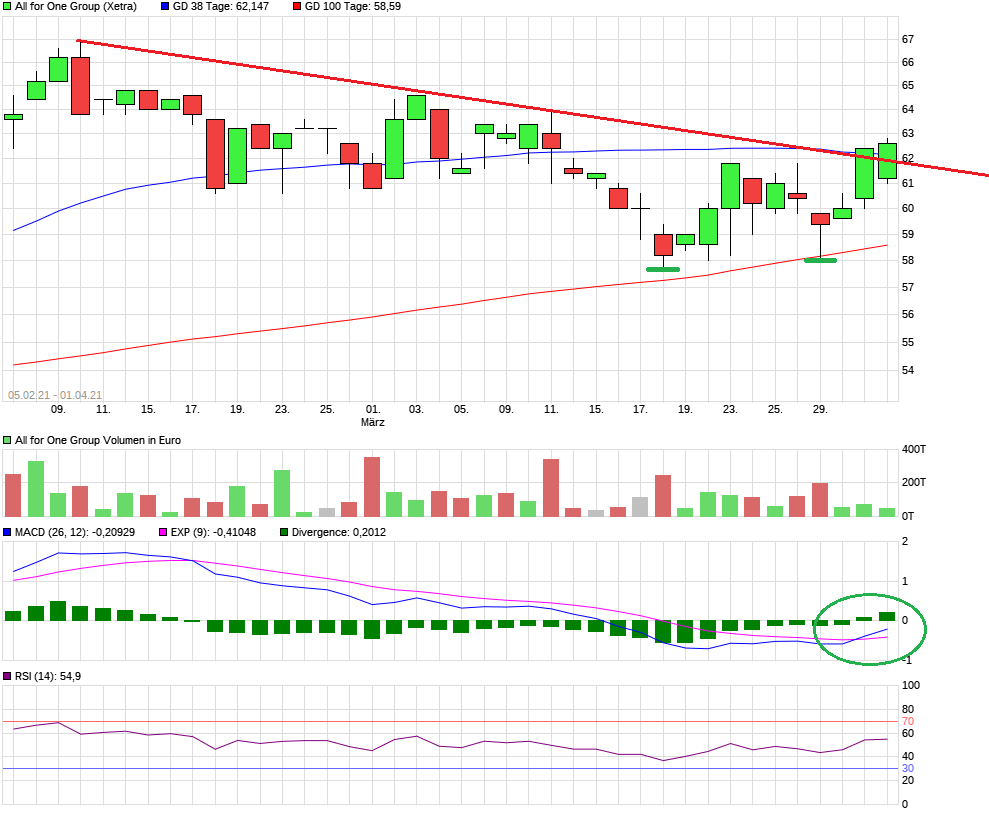Click the 55 price axis label
989x814 pixels.
tap(908, 342)
